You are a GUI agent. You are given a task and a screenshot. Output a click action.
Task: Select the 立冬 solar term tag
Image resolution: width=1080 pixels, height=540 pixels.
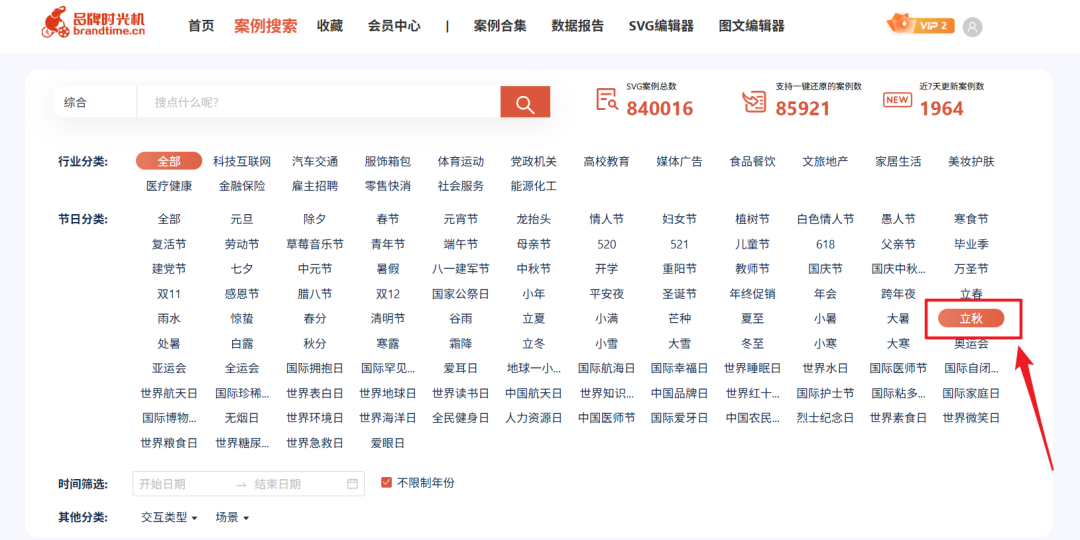[x=534, y=343]
